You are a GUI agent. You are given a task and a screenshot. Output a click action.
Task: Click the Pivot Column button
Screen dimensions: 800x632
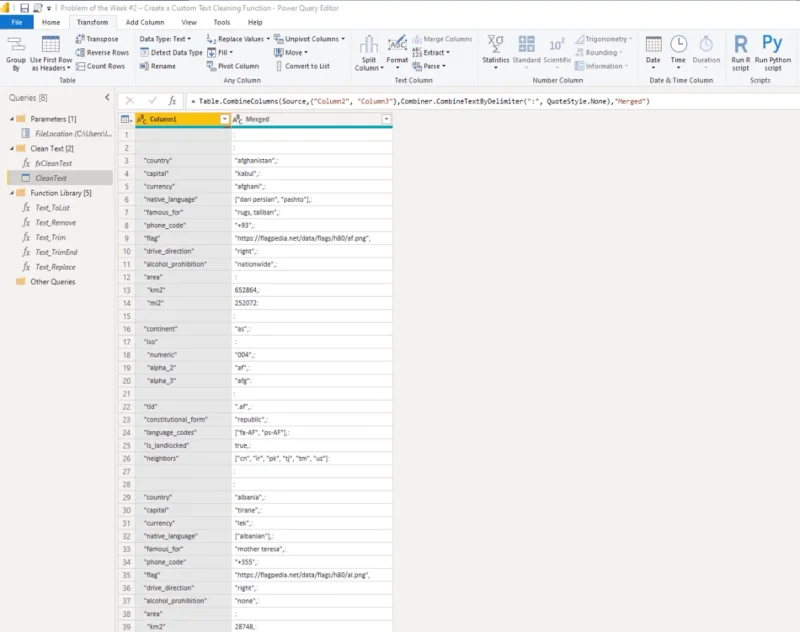click(233, 66)
